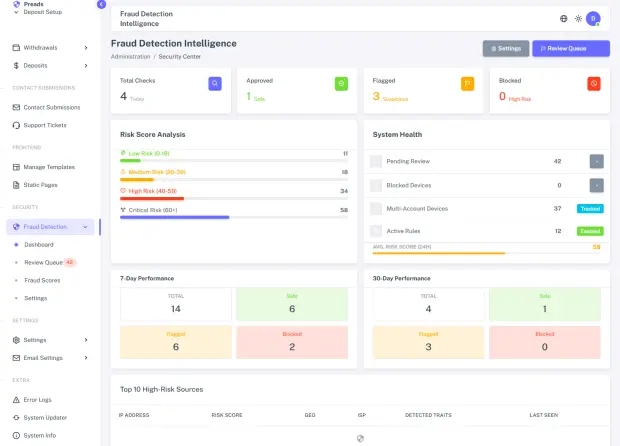The image size is (620, 446).
Task: Click sidebar Settings gear icon
Action: pos(16,340)
